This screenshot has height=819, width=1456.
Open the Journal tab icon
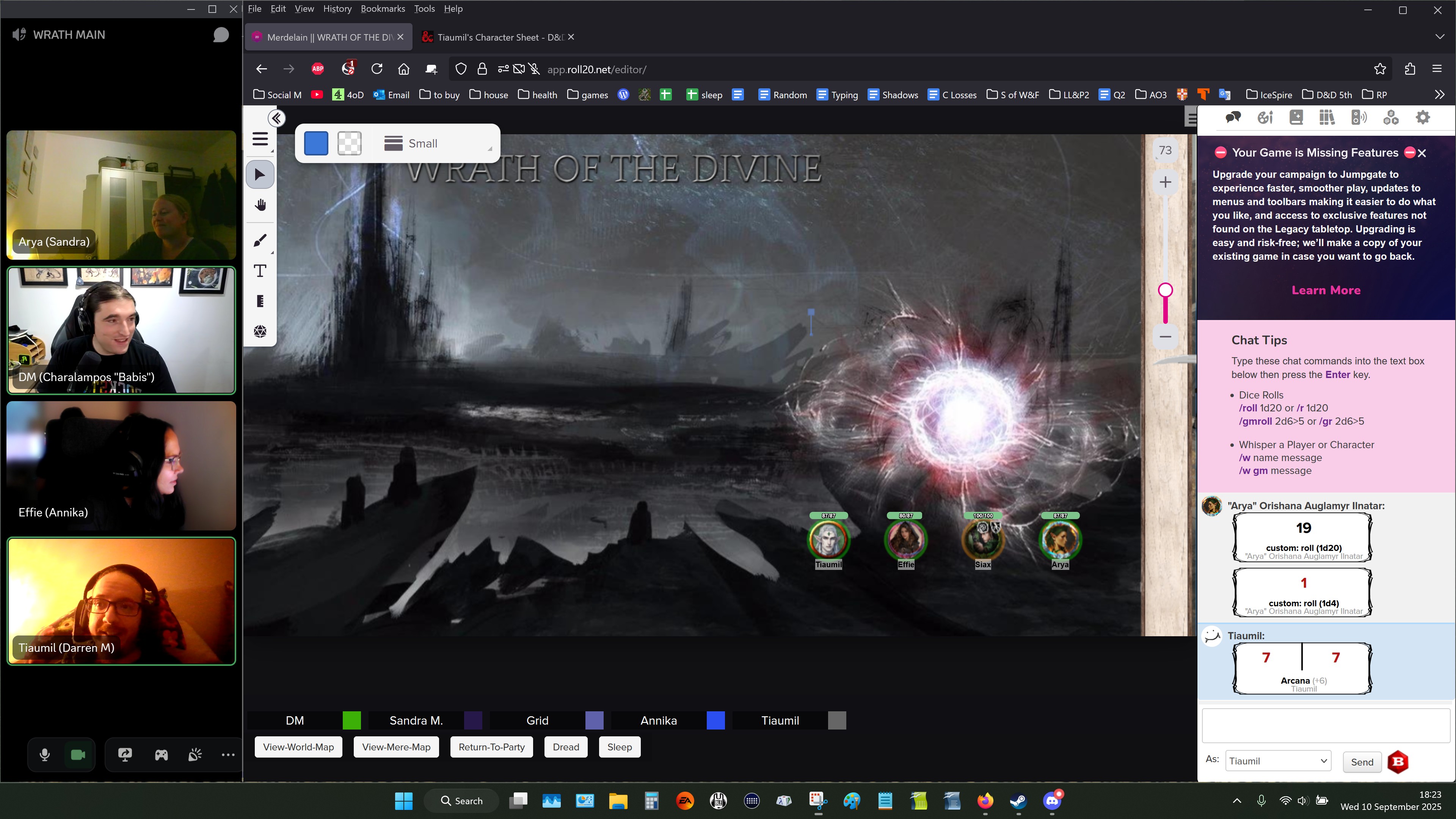[1296, 118]
